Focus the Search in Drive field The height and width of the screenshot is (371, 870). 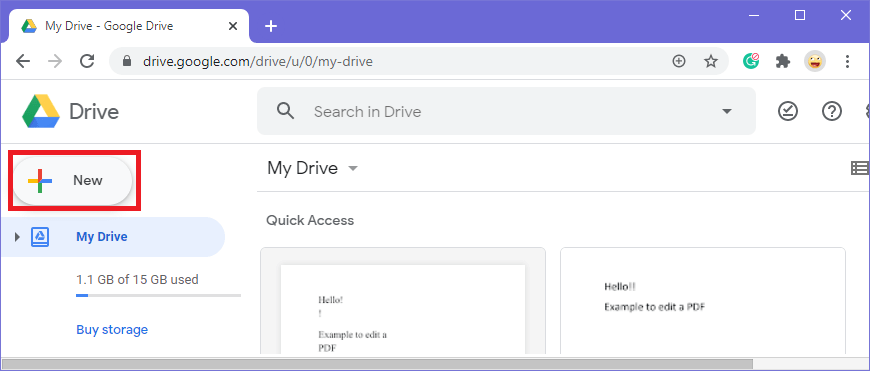(506, 111)
